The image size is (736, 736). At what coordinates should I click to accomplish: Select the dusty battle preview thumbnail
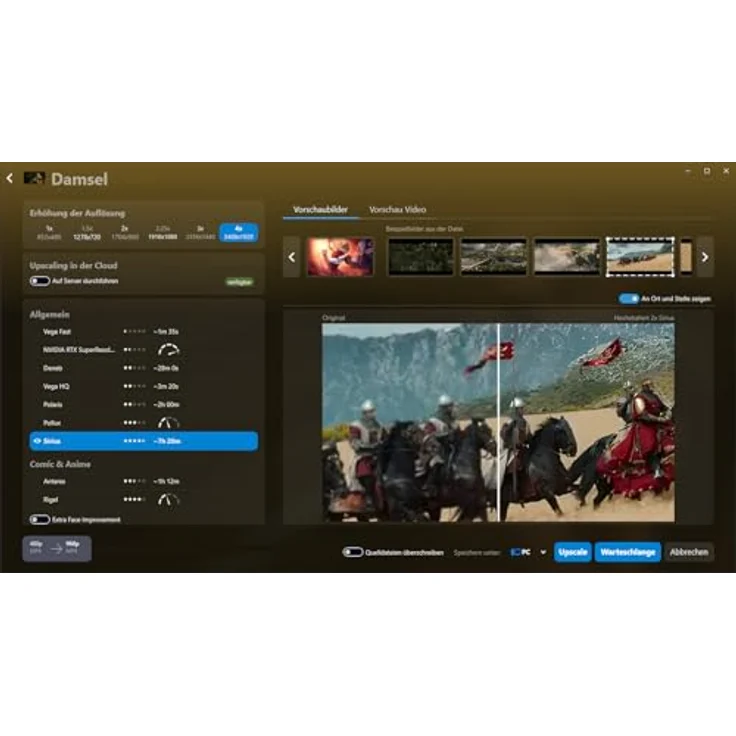point(567,257)
